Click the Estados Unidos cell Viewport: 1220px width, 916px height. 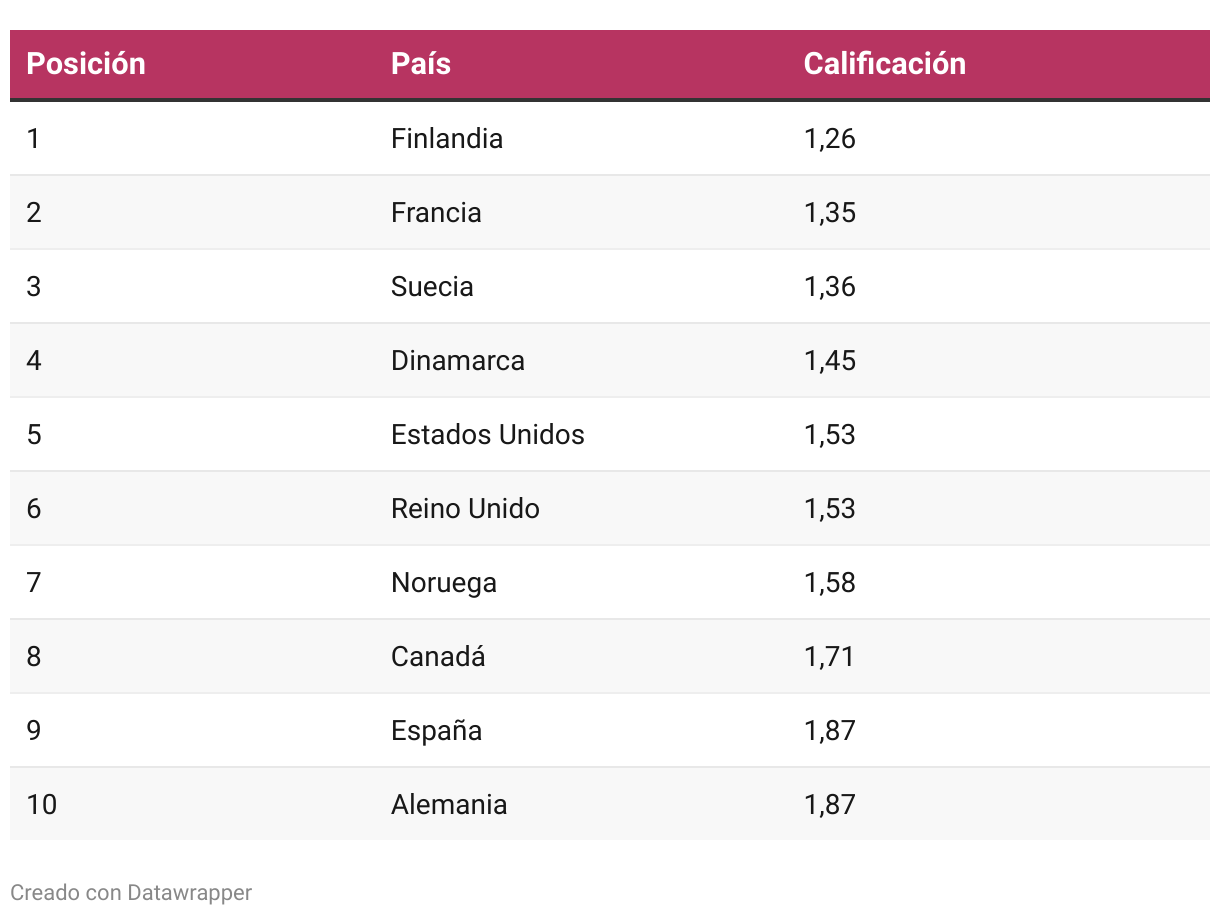coord(488,434)
